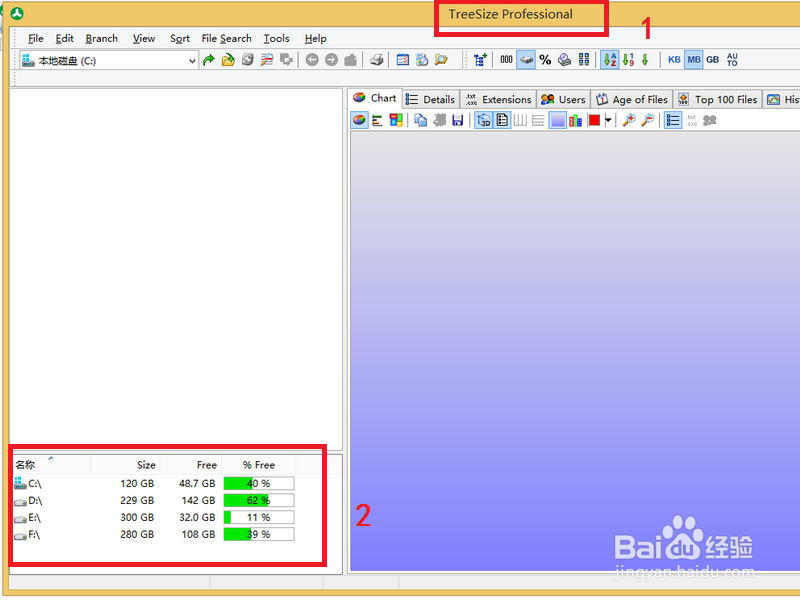
Task: Click the File Search magnifier icon in toolbar
Action: click(x=267, y=60)
